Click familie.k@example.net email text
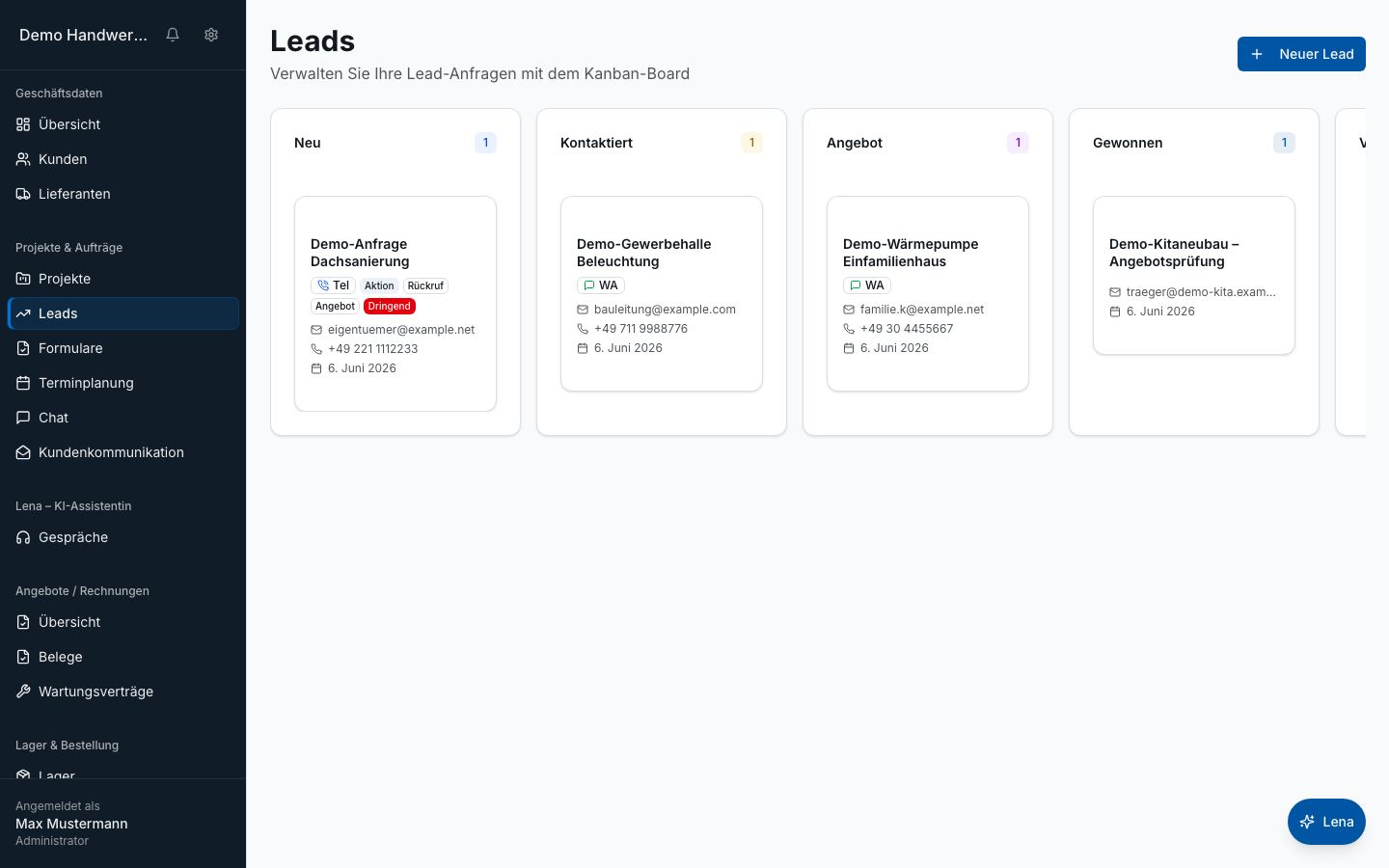This screenshot has width=1389, height=868. [922, 310]
